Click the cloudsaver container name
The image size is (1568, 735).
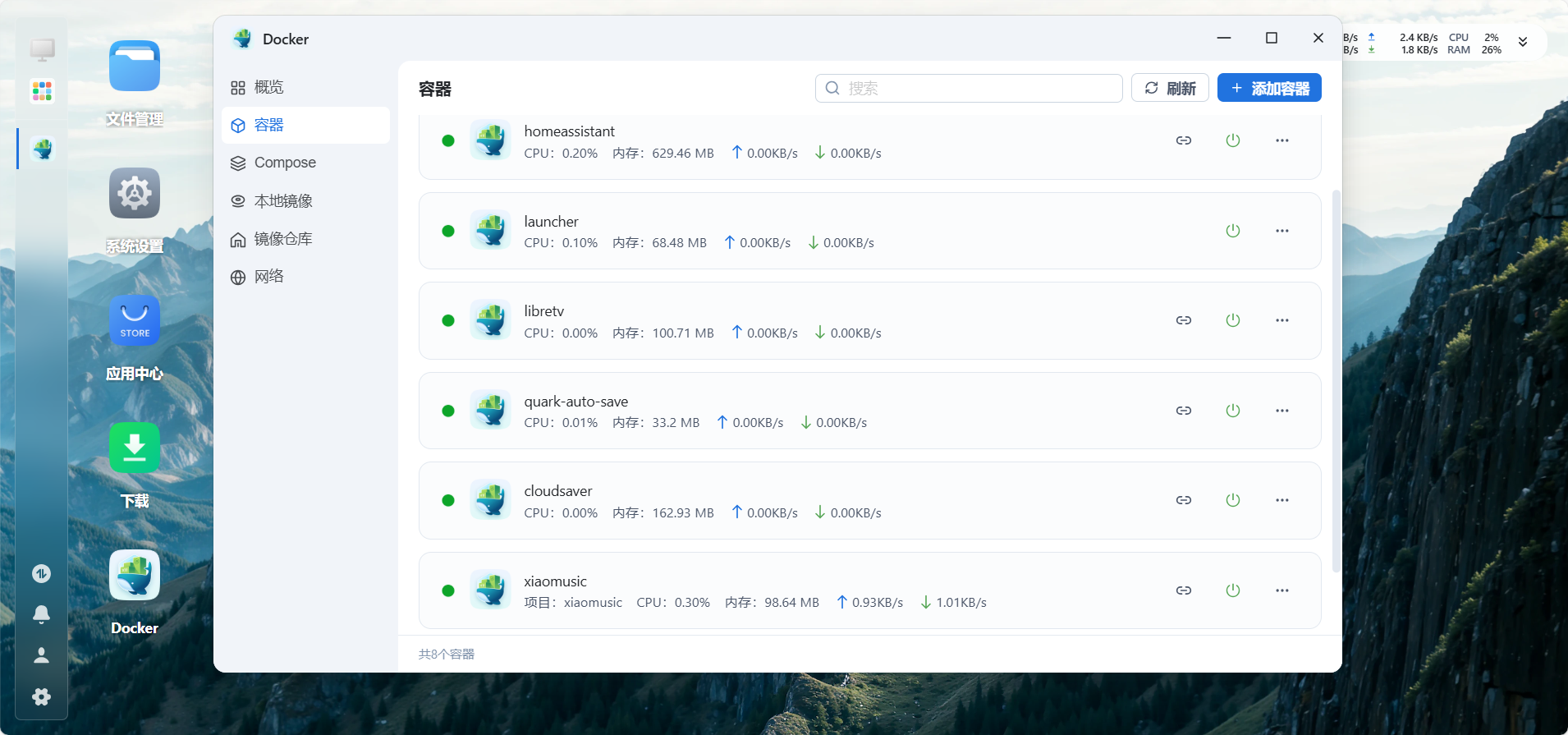[558, 491]
